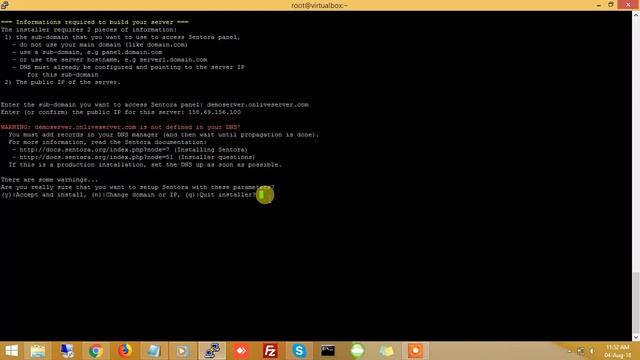The width and height of the screenshot is (640, 360).
Task: Show hidden tray icons arrow
Action: tap(570, 351)
